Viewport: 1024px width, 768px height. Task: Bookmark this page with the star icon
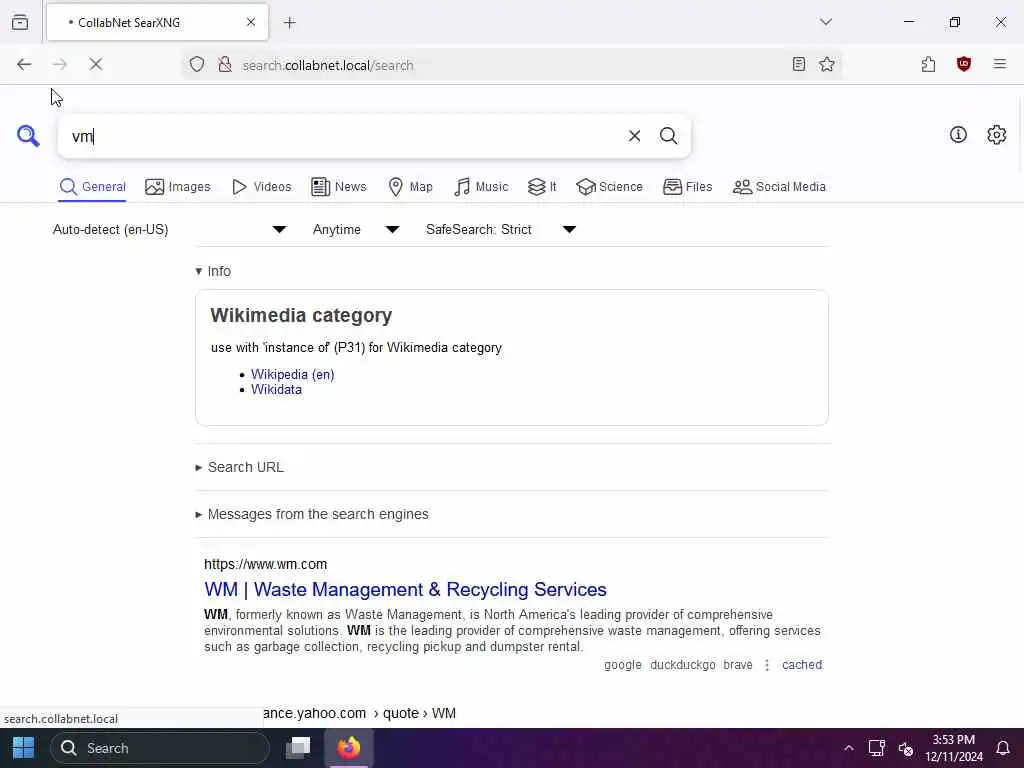click(x=827, y=64)
